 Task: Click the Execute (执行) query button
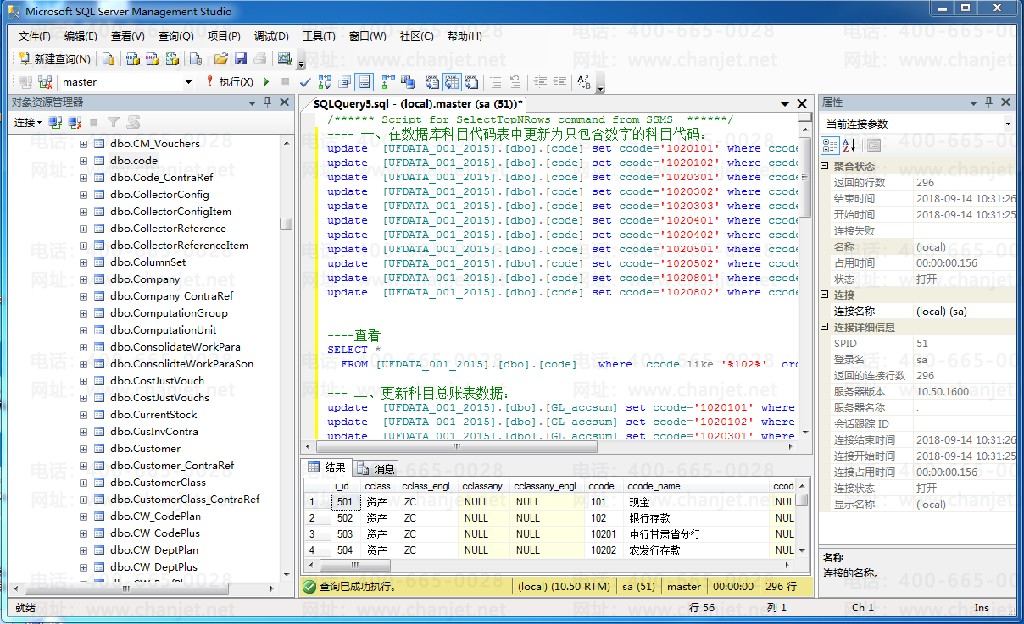click(x=229, y=82)
